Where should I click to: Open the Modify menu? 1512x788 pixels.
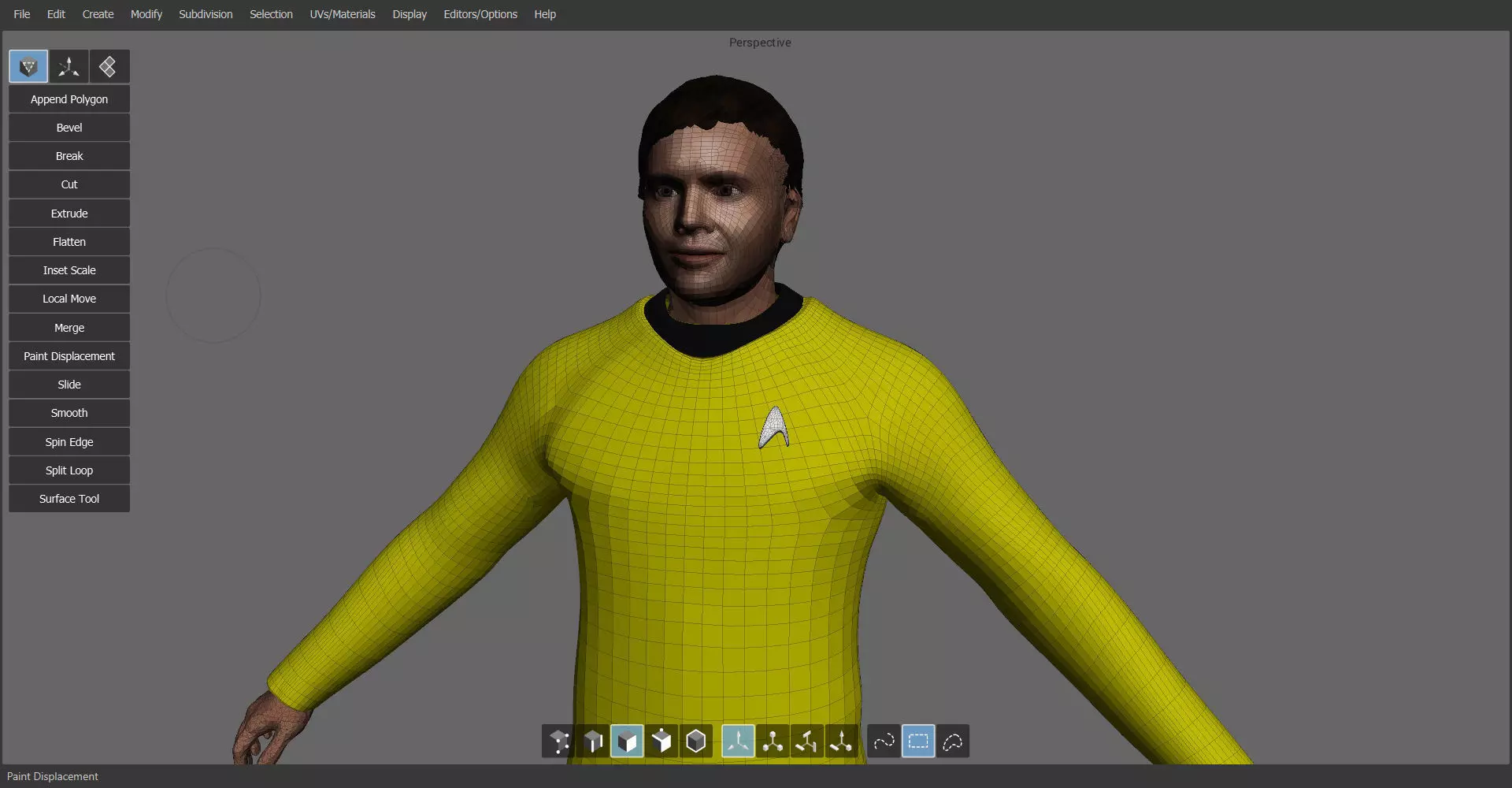point(146,14)
